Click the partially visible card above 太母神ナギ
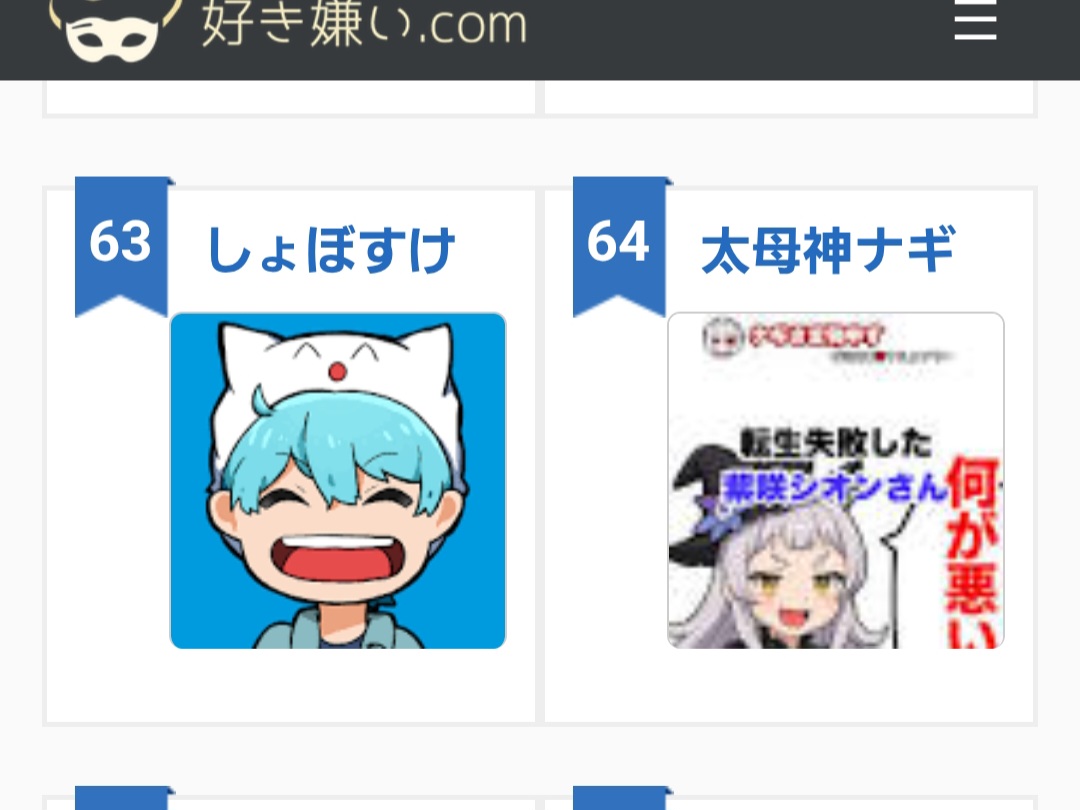This screenshot has height=810, width=1080. tap(790, 98)
